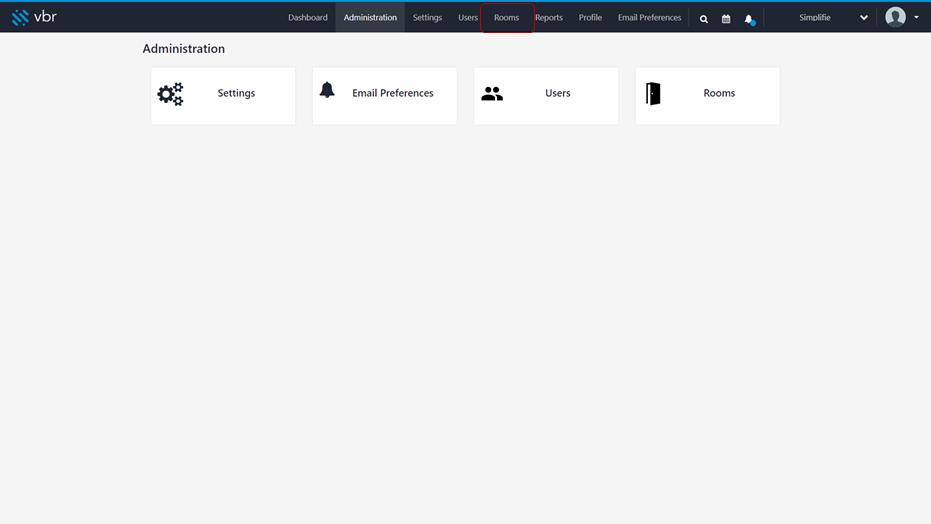Expand the caret next to the avatar
The image size is (931, 524).
click(x=916, y=17)
